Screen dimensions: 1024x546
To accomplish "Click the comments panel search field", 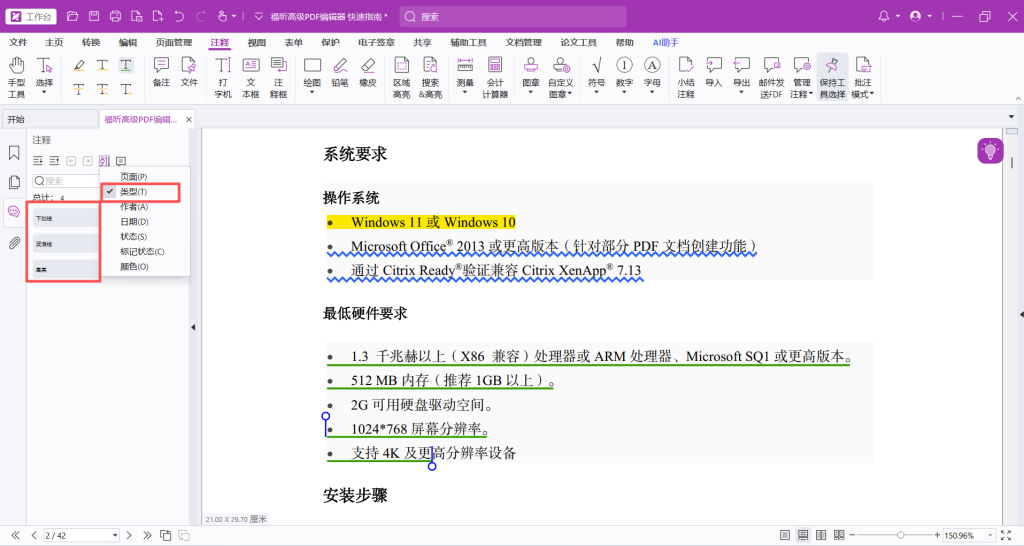I will (65, 181).
